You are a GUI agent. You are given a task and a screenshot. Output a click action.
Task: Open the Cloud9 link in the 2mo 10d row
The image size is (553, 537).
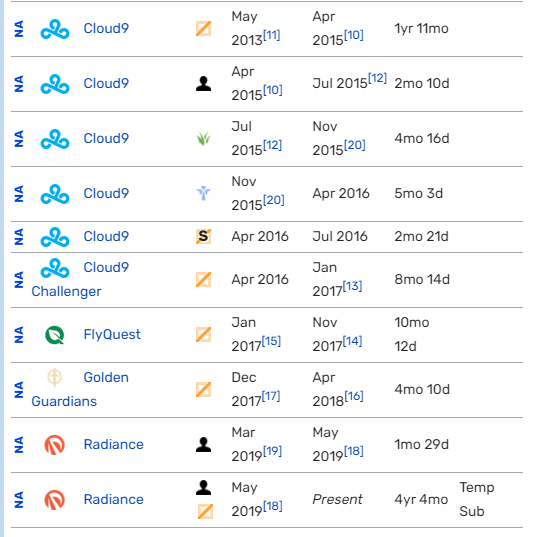[x=106, y=84]
